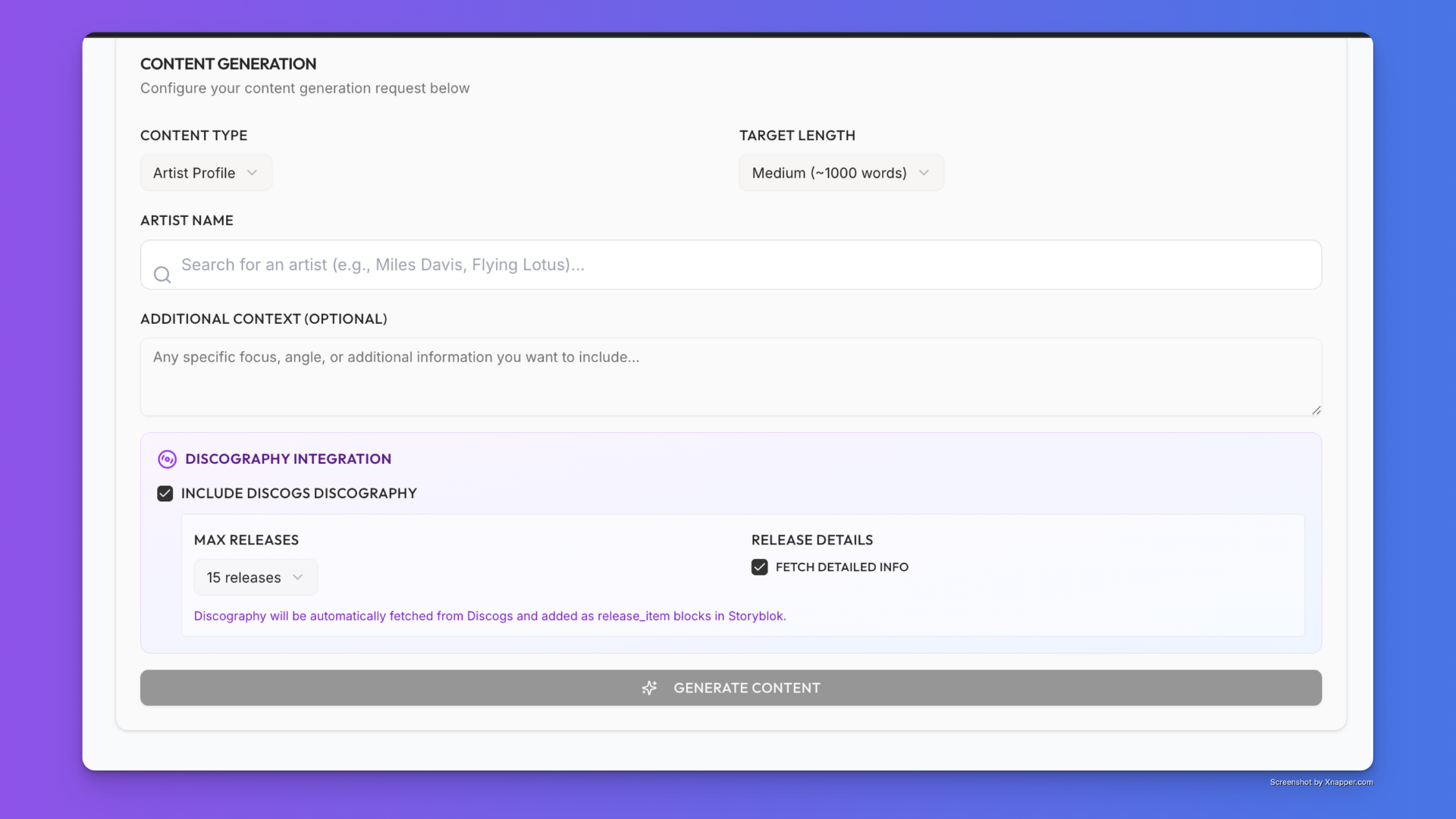Click the Fetch Detailed Info label

coord(842,567)
